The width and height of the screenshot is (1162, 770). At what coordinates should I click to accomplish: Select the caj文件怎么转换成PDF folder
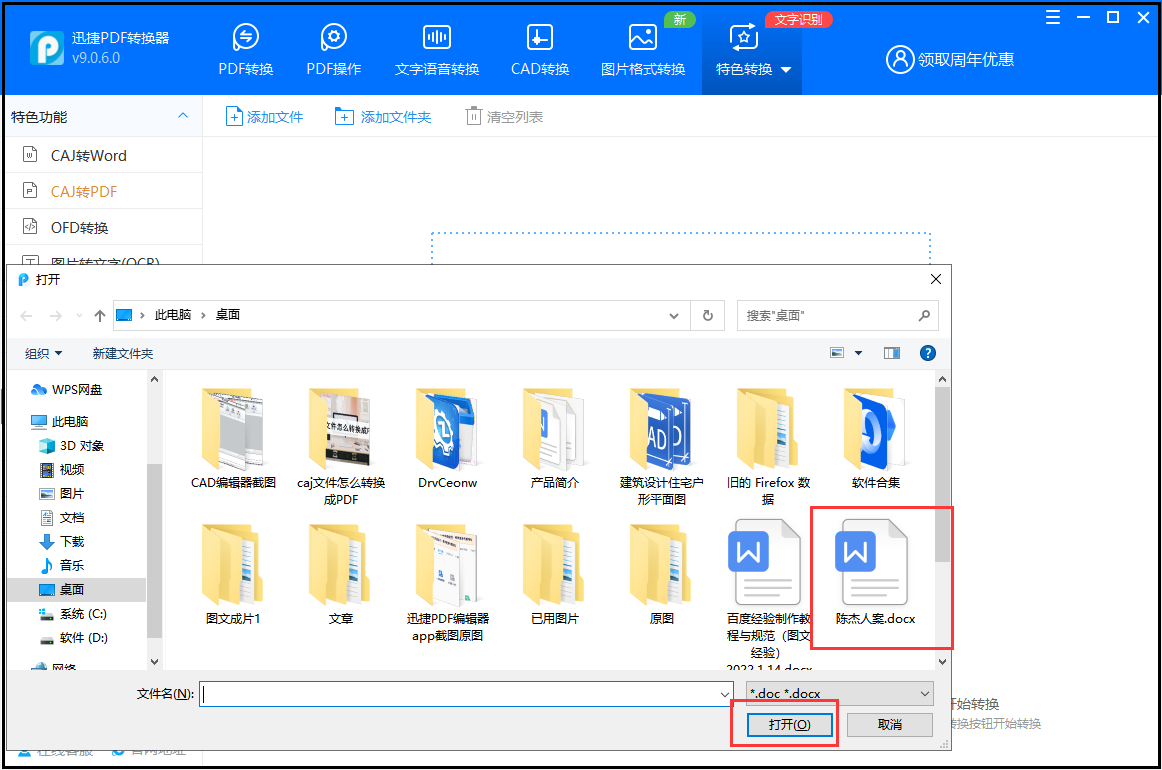point(341,447)
